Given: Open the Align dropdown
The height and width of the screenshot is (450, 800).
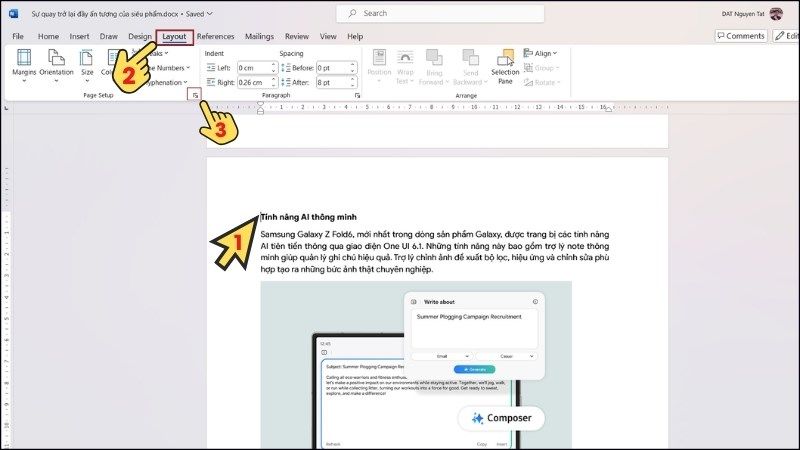Looking at the screenshot, I should (540, 53).
